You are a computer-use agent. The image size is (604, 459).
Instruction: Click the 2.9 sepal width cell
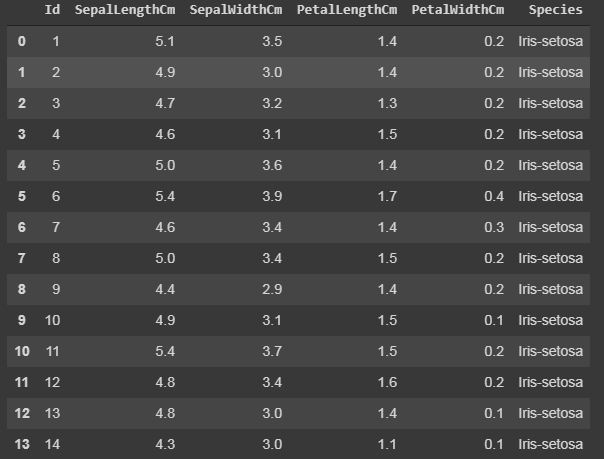point(272,289)
